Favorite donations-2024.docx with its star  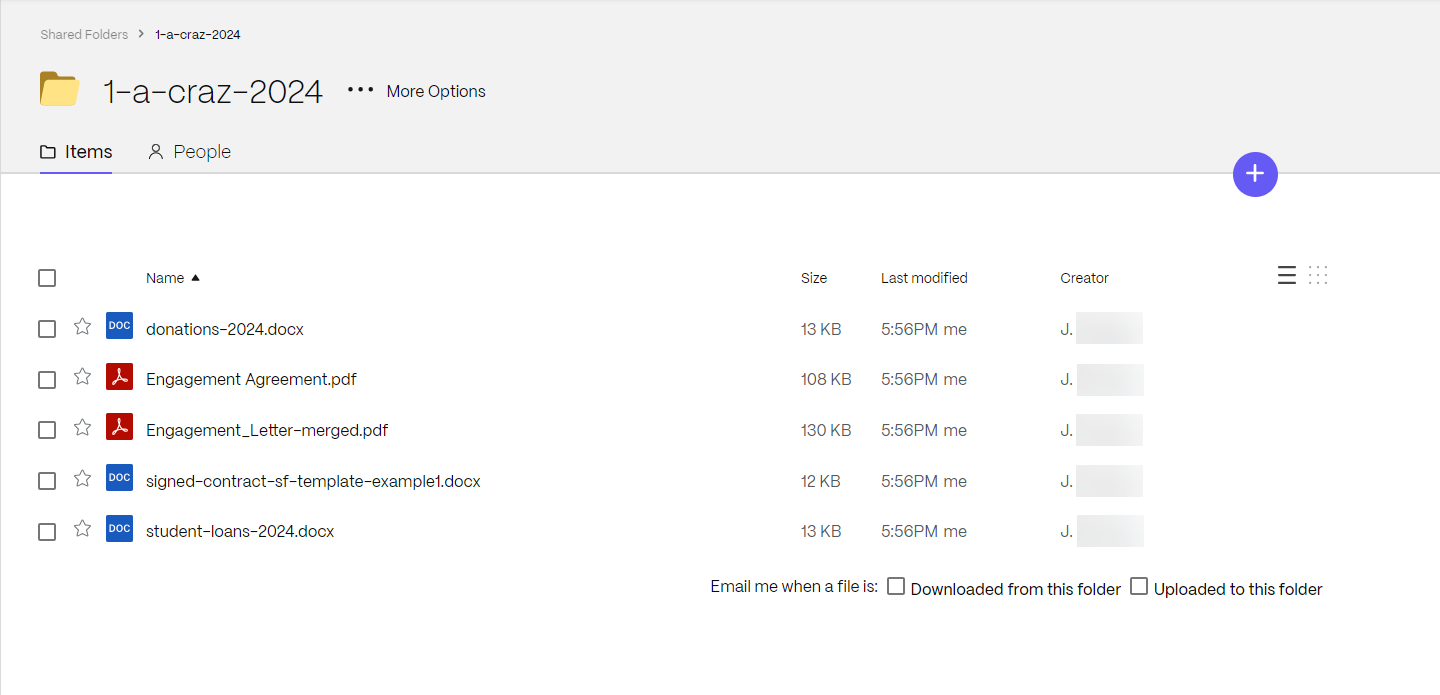(x=83, y=326)
